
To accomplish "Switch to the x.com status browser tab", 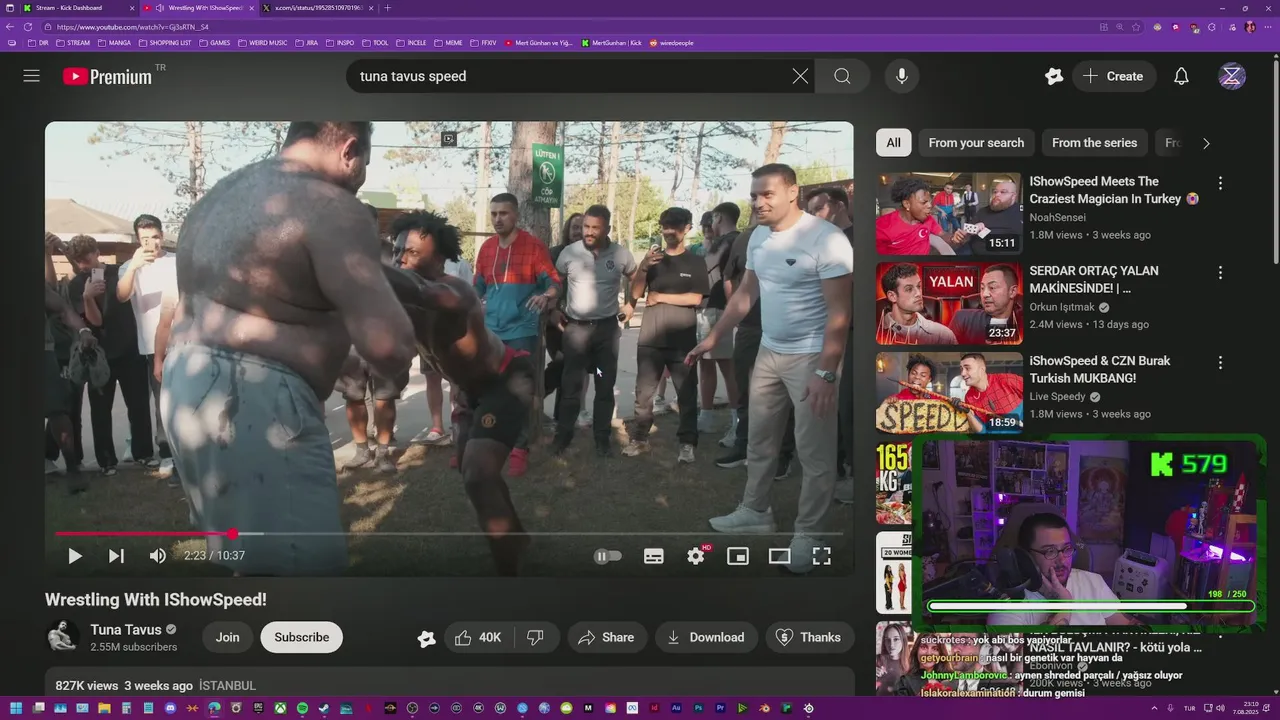I will [318, 8].
